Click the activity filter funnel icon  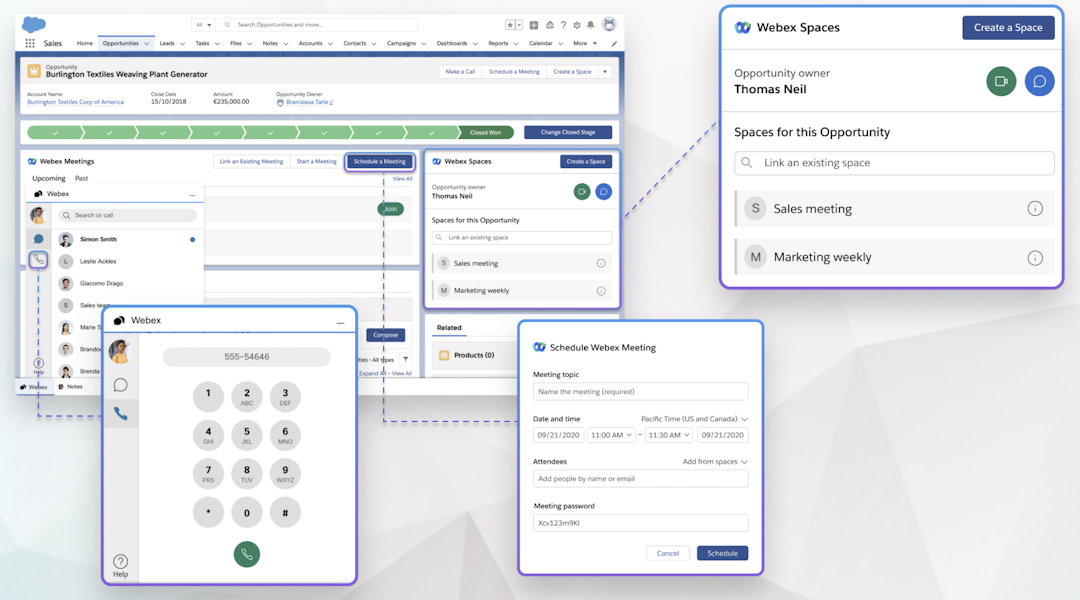pyautogui.click(x=406, y=359)
